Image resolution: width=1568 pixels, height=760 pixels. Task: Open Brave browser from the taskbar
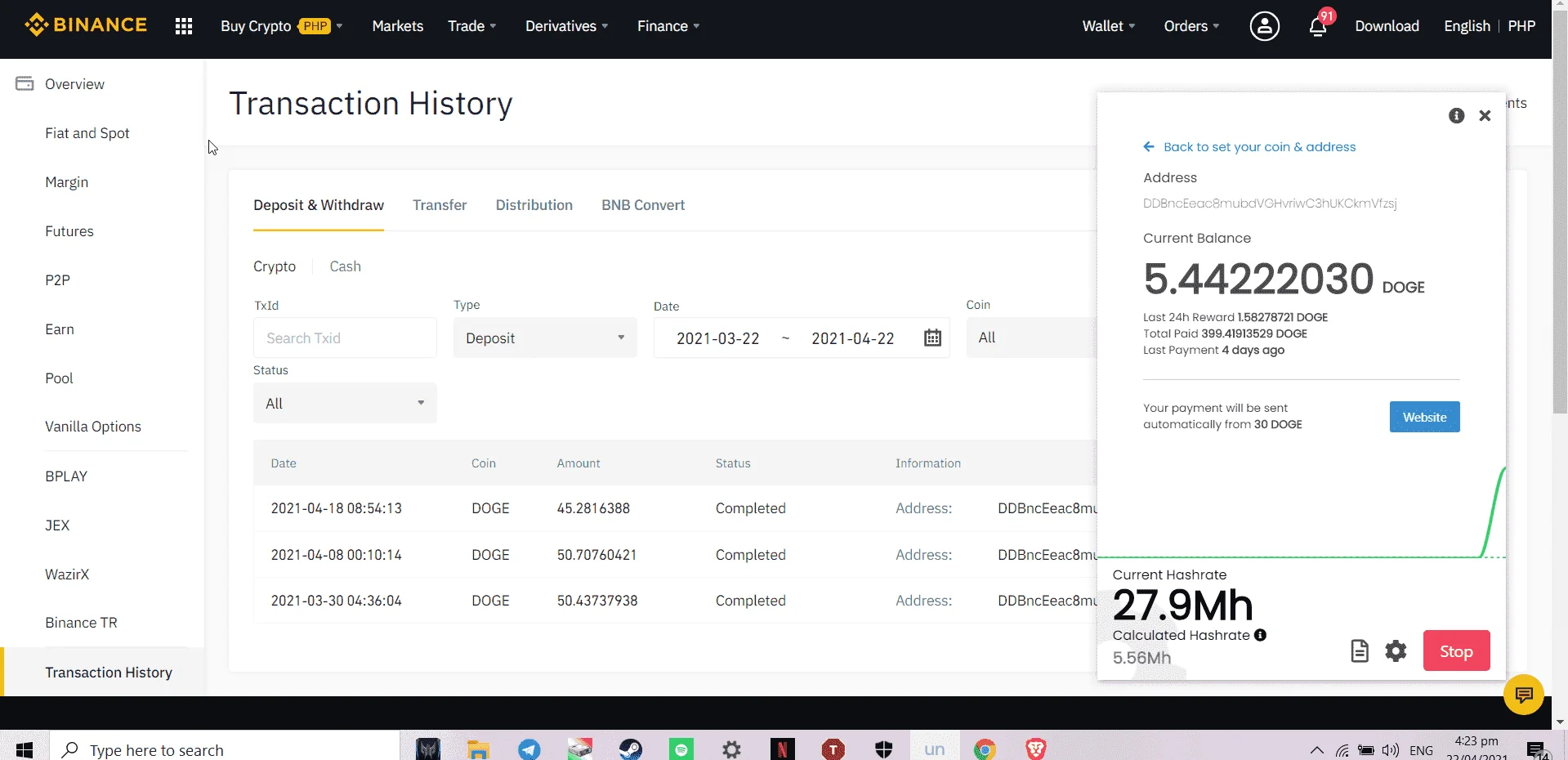pos(1035,749)
